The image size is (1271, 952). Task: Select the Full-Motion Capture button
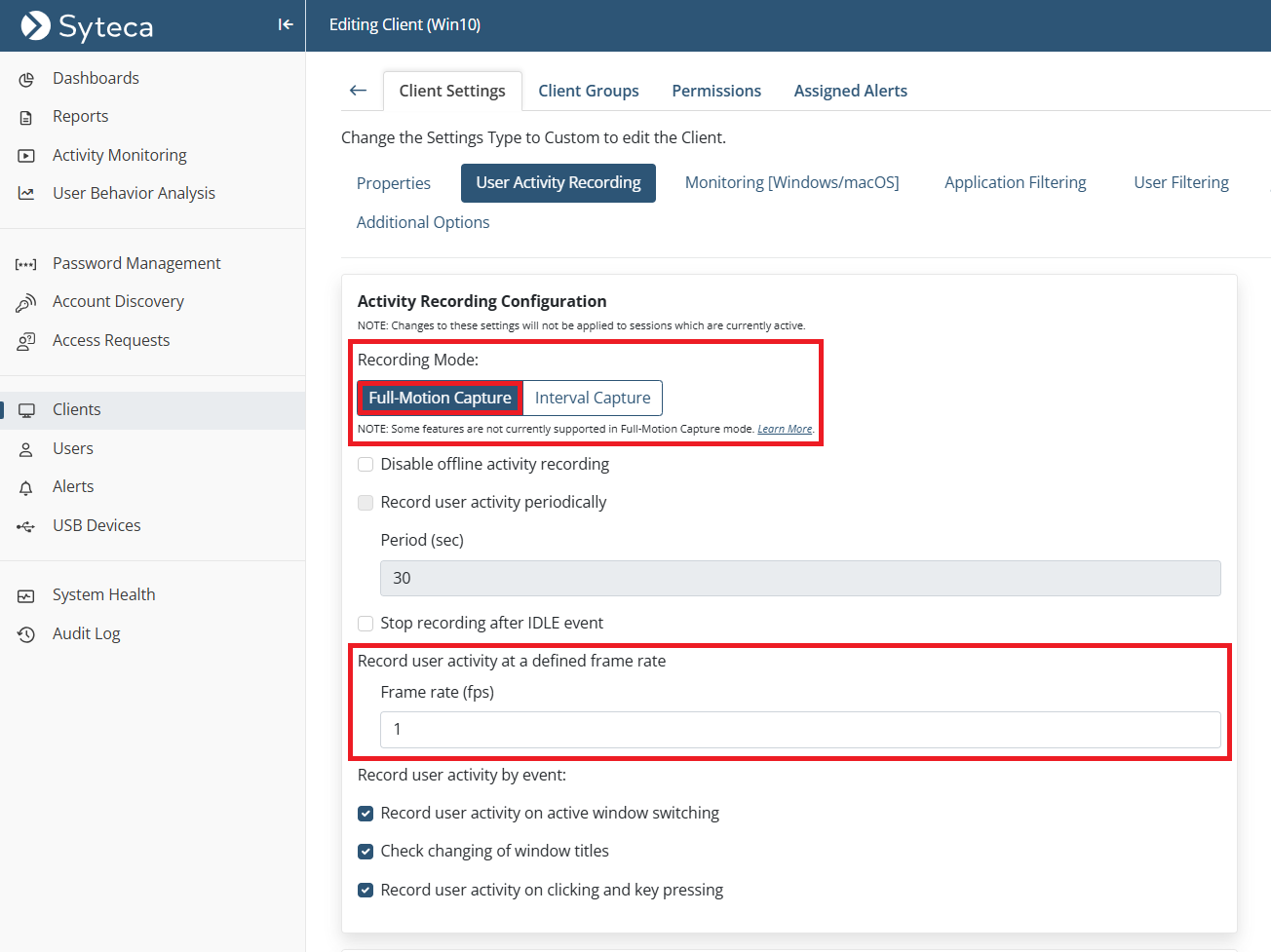440,398
